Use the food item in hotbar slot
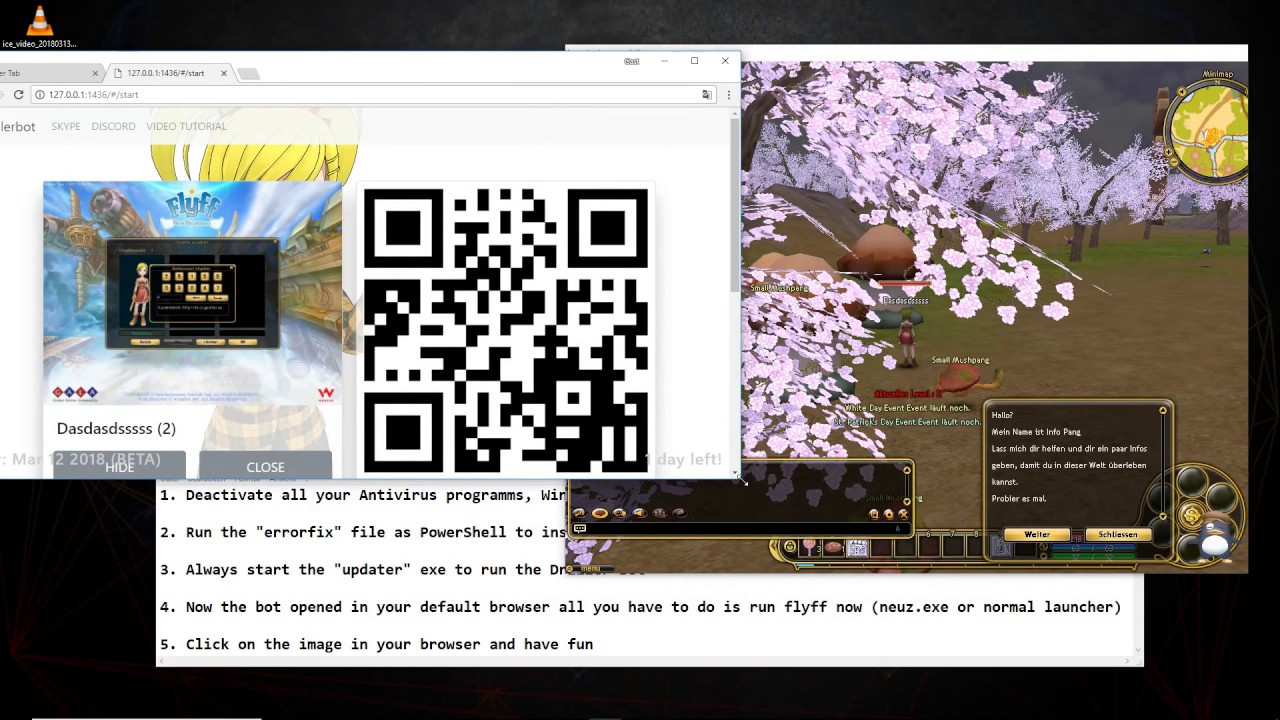This screenshot has width=1280, height=720. point(834,547)
